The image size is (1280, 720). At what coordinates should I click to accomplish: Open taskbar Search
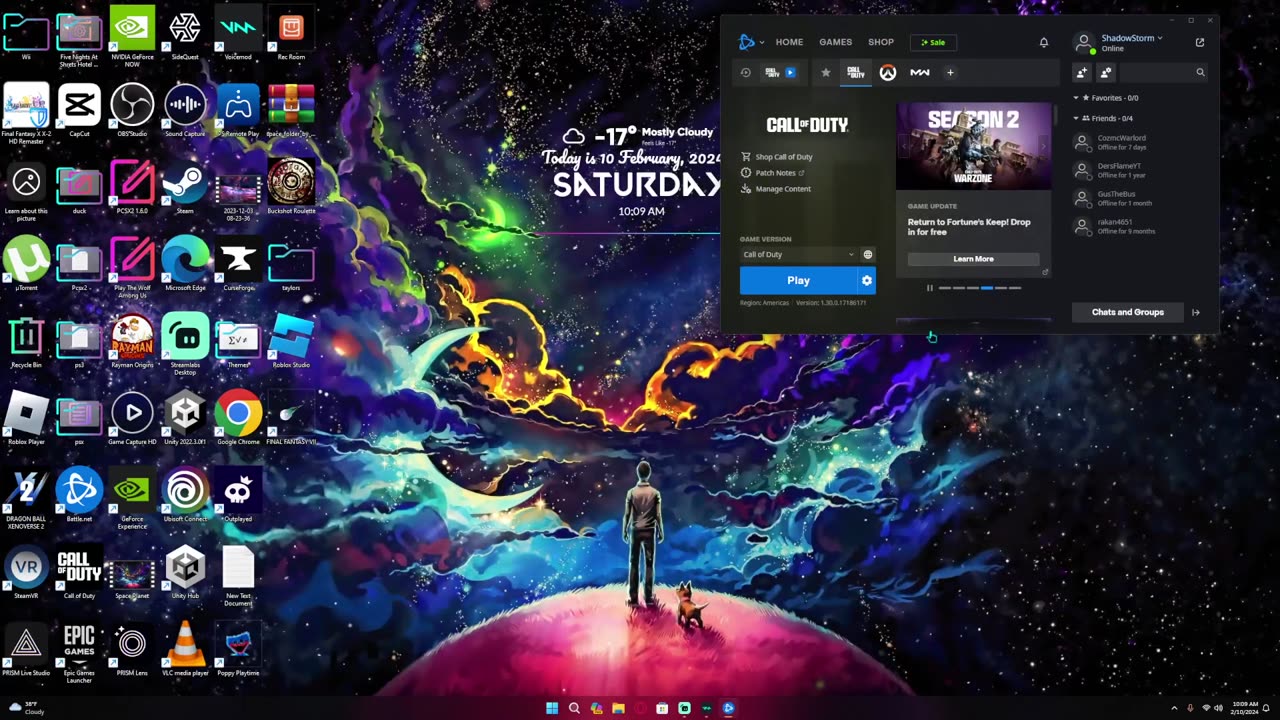574,708
